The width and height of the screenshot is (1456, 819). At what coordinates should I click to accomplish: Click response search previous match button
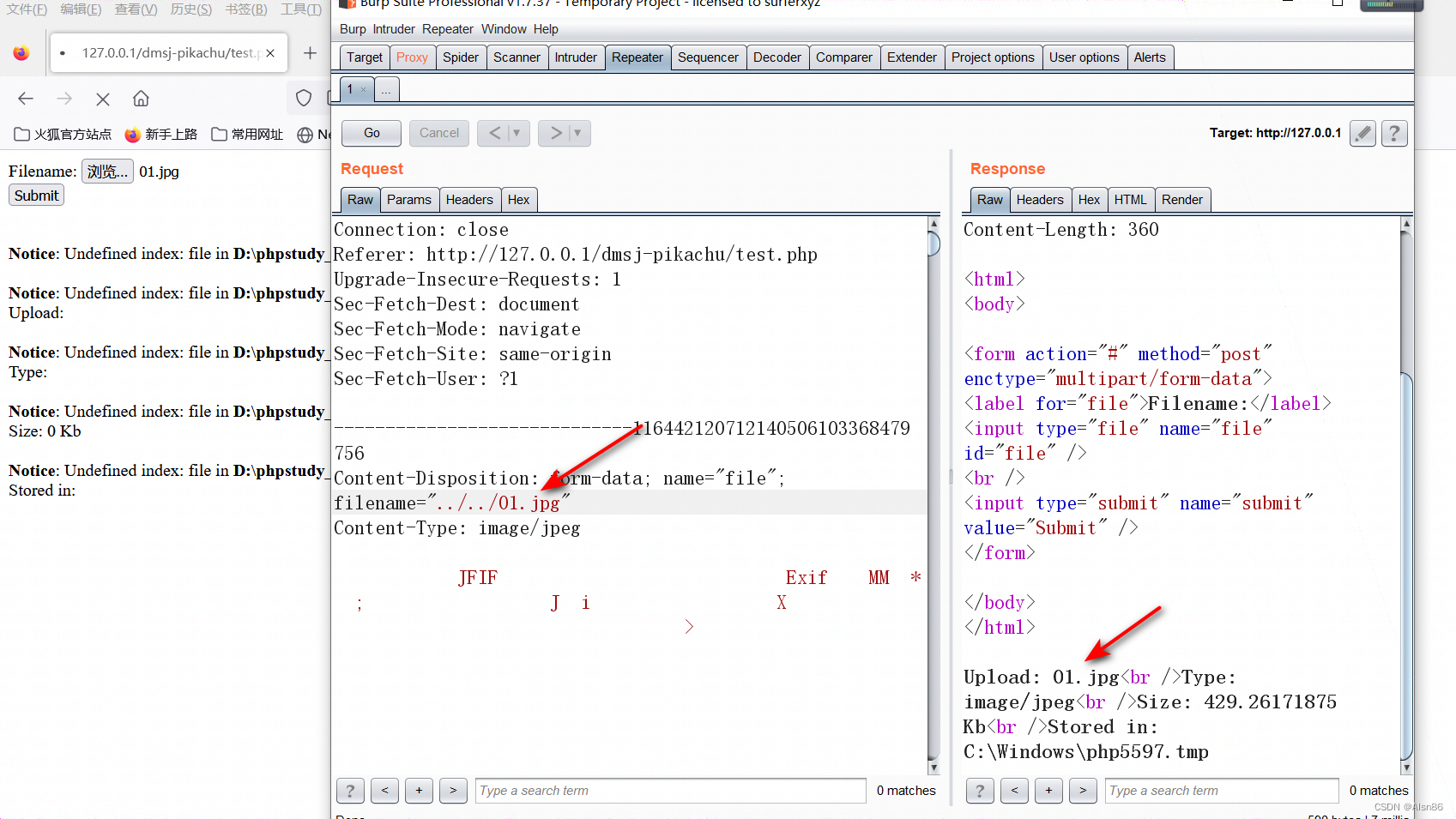[x=1014, y=791]
